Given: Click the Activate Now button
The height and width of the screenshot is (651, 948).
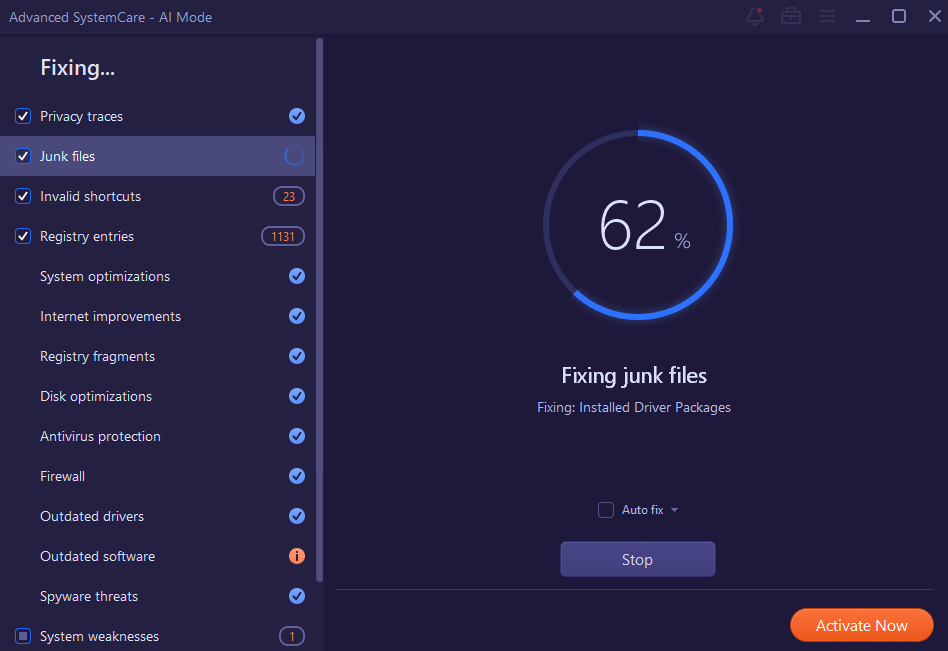Looking at the screenshot, I should coord(862,625).
